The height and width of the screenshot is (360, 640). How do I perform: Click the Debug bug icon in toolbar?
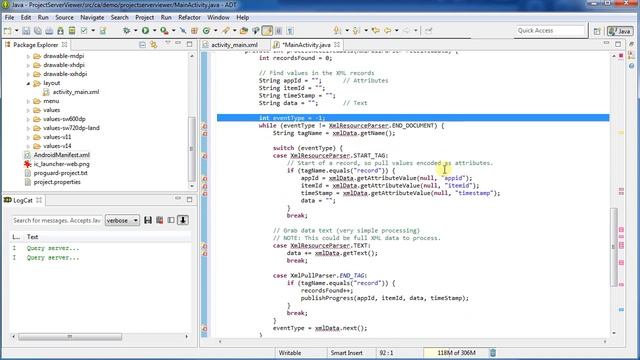point(127,31)
